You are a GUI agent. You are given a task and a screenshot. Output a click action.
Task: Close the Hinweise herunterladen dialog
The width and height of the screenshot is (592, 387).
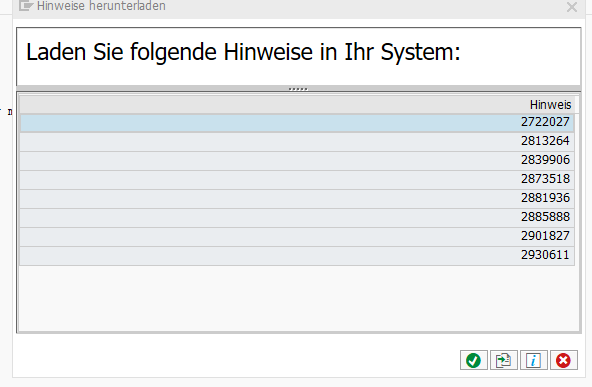pyautogui.click(x=572, y=7)
